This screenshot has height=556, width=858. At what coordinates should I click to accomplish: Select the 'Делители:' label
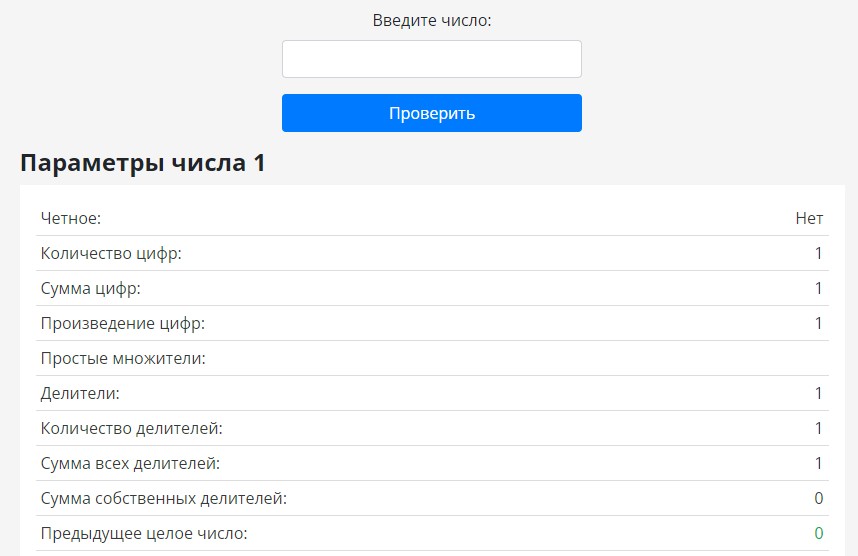[x=80, y=393]
